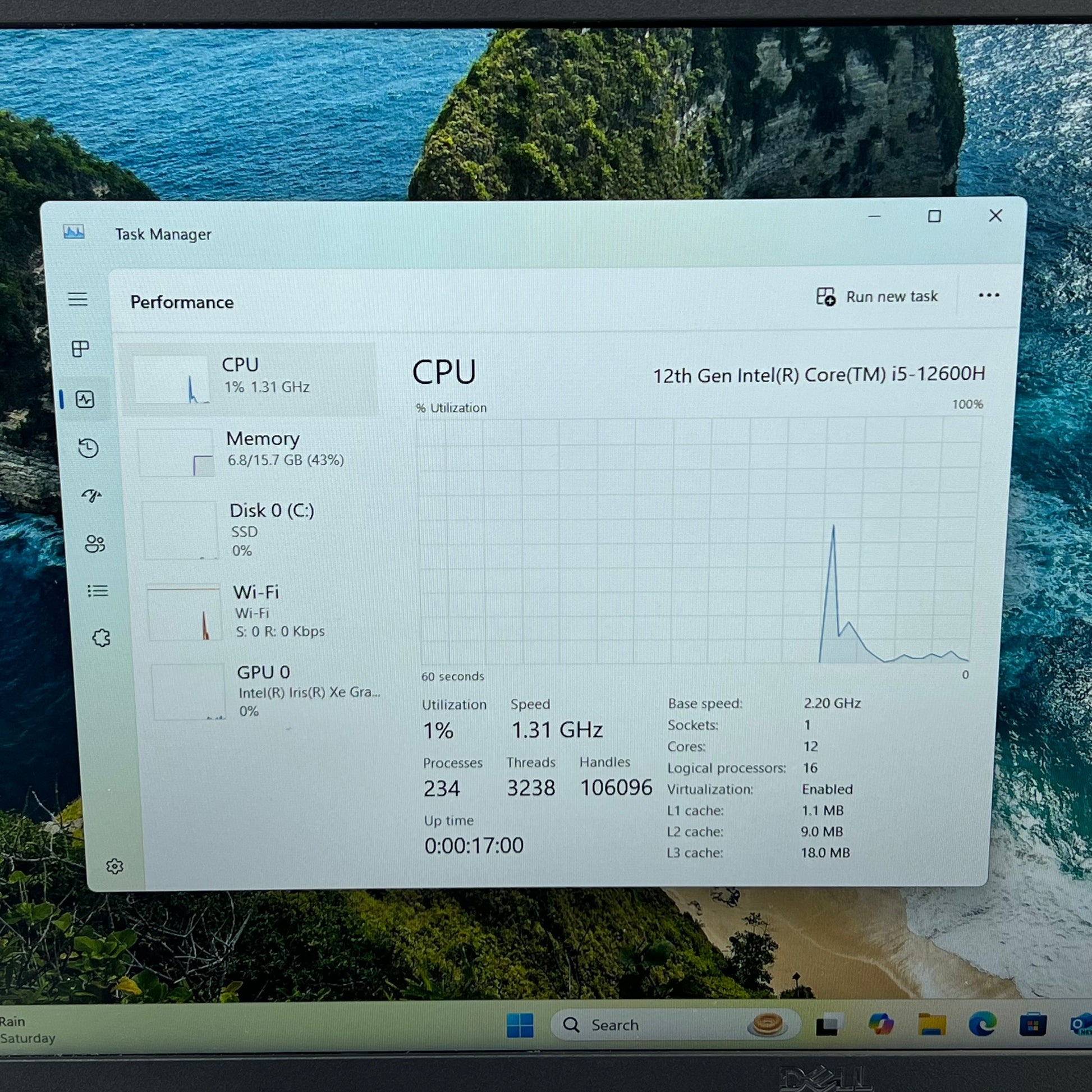Click the Memory mini graph thumbnail
This screenshot has height=1092, width=1092.
point(176,452)
